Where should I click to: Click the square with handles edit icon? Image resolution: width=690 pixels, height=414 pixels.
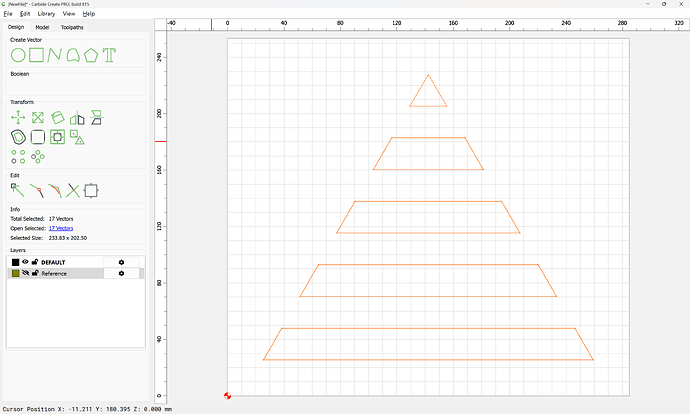(91, 191)
